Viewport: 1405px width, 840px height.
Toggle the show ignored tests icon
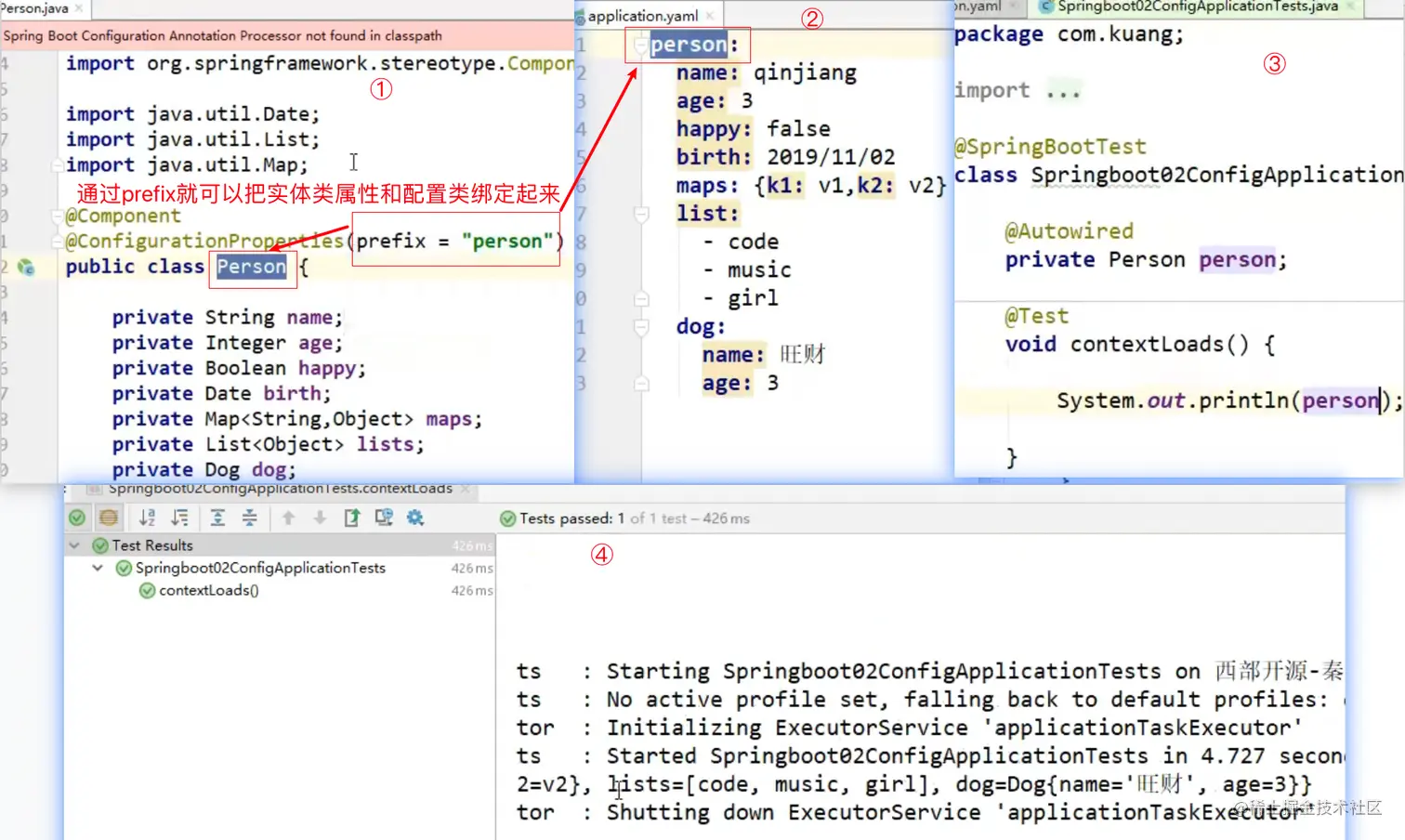point(109,518)
